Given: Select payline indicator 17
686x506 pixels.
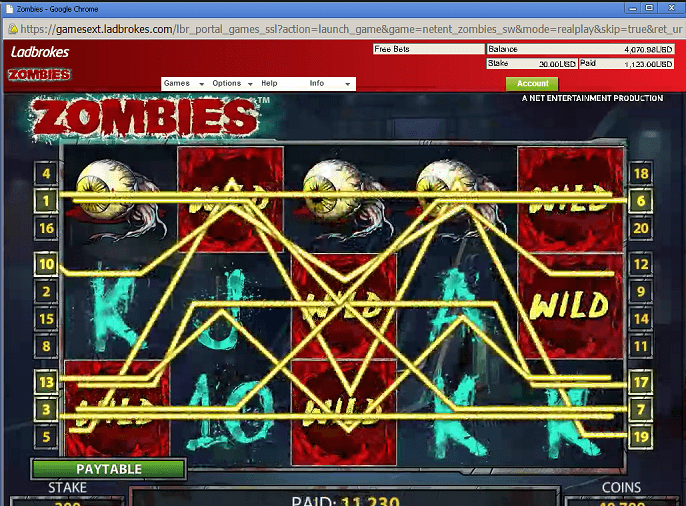Looking at the screenshot, I should (641, 382).
